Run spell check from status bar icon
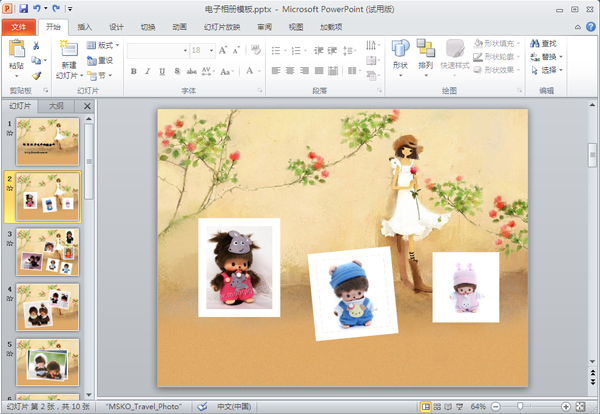 point(202,406)
